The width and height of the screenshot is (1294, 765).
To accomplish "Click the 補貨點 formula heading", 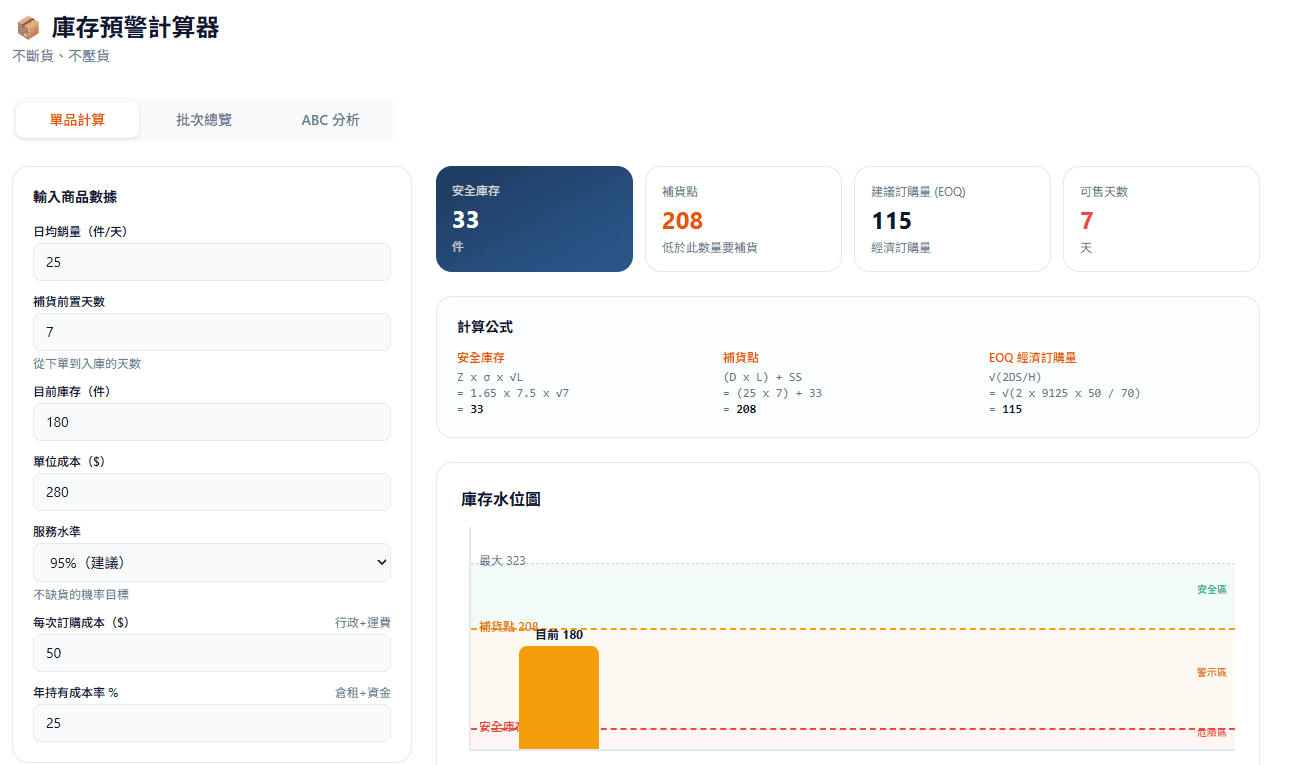I will point(741,357).
